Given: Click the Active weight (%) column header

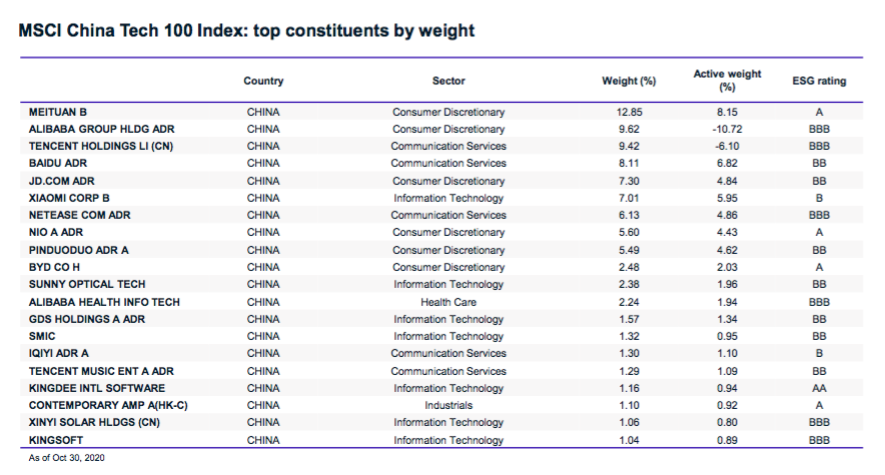Looking at the screenshot, I should [x=727, y=81].
